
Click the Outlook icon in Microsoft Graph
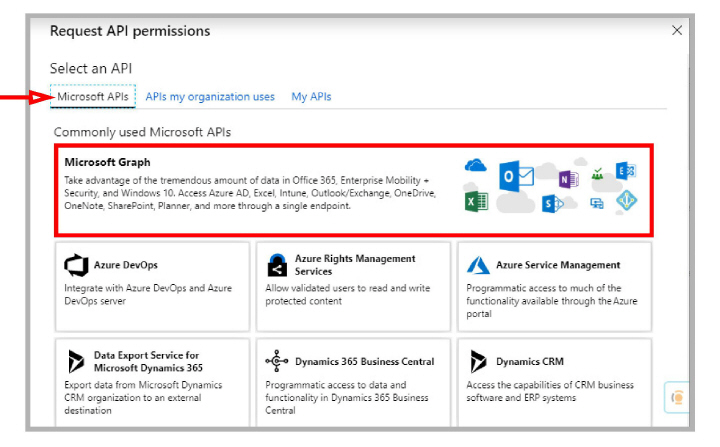coord(516,176)
